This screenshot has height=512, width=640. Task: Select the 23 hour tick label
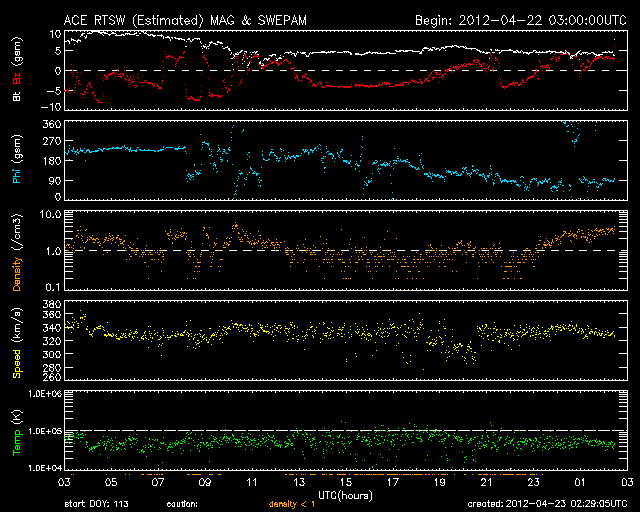coord(533,482)
